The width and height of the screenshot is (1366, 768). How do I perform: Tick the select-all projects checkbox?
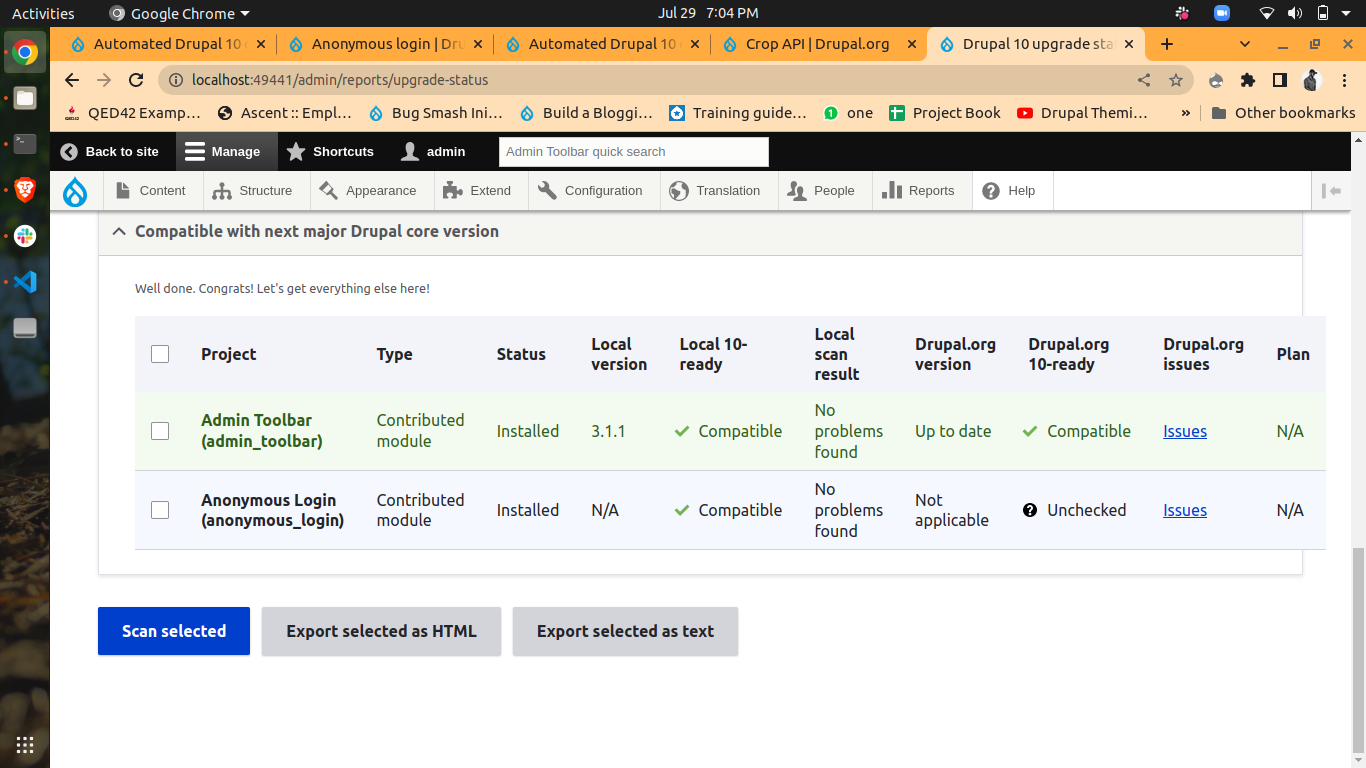[x=160, y=354]
